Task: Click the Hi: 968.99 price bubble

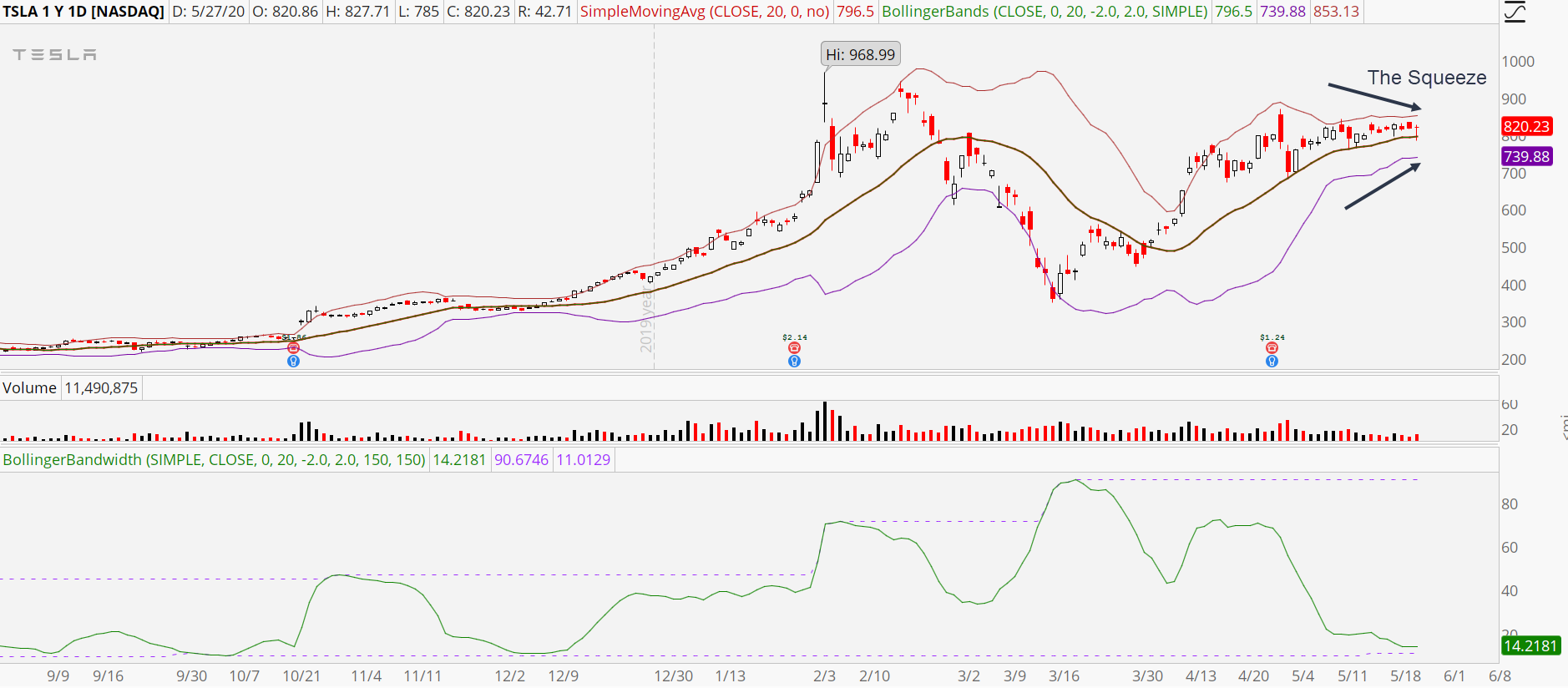Action: point(860,54)
